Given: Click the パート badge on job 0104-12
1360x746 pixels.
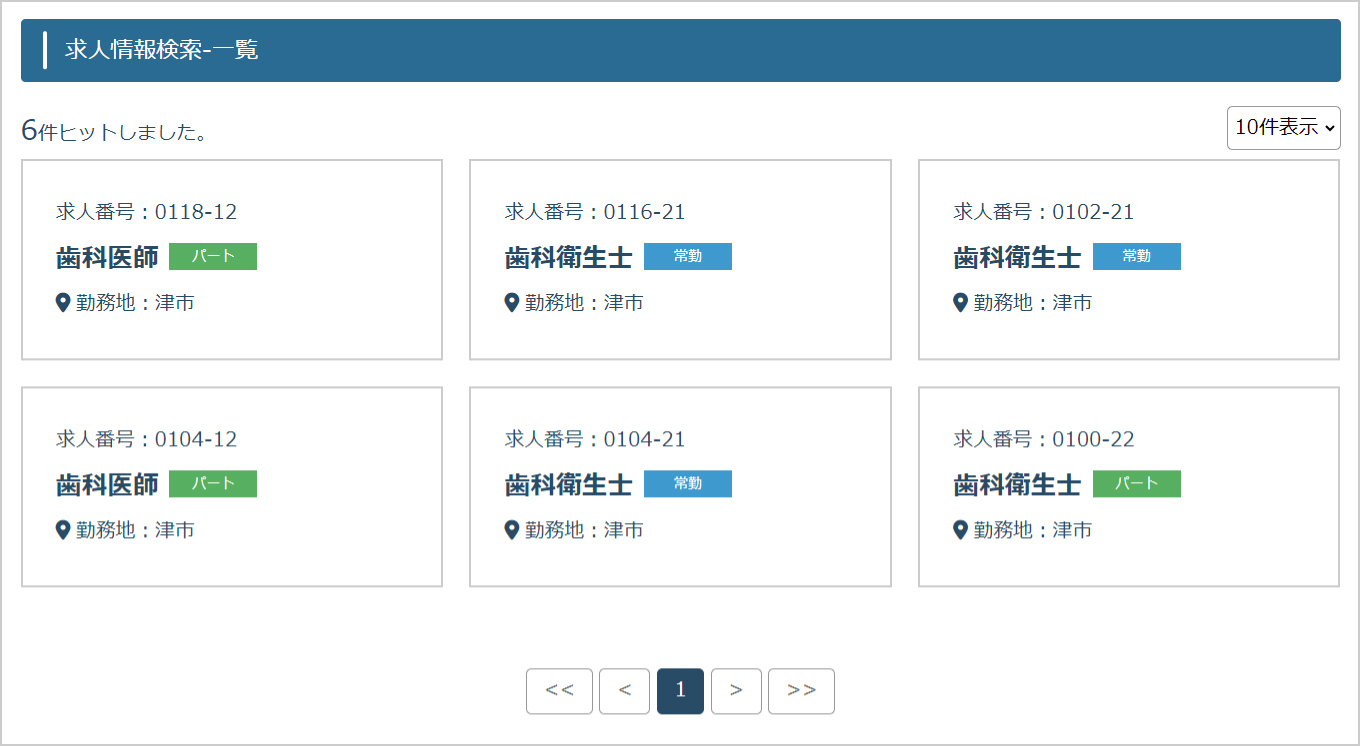Looking at the screenshot, I should click(x=213, y=484).
